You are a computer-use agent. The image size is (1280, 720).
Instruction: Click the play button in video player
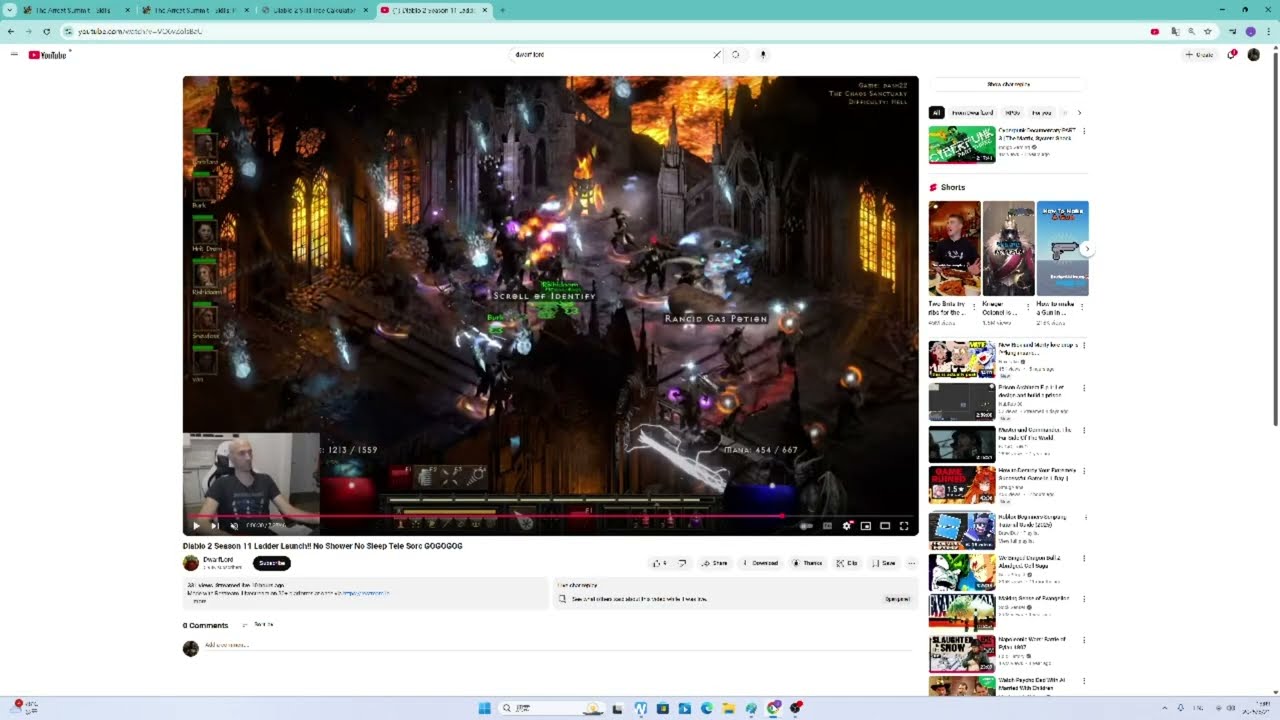pos(196,525)
